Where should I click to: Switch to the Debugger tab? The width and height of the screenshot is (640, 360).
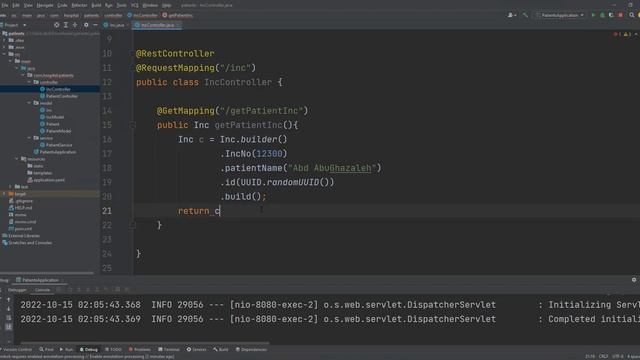pos(17,290)
